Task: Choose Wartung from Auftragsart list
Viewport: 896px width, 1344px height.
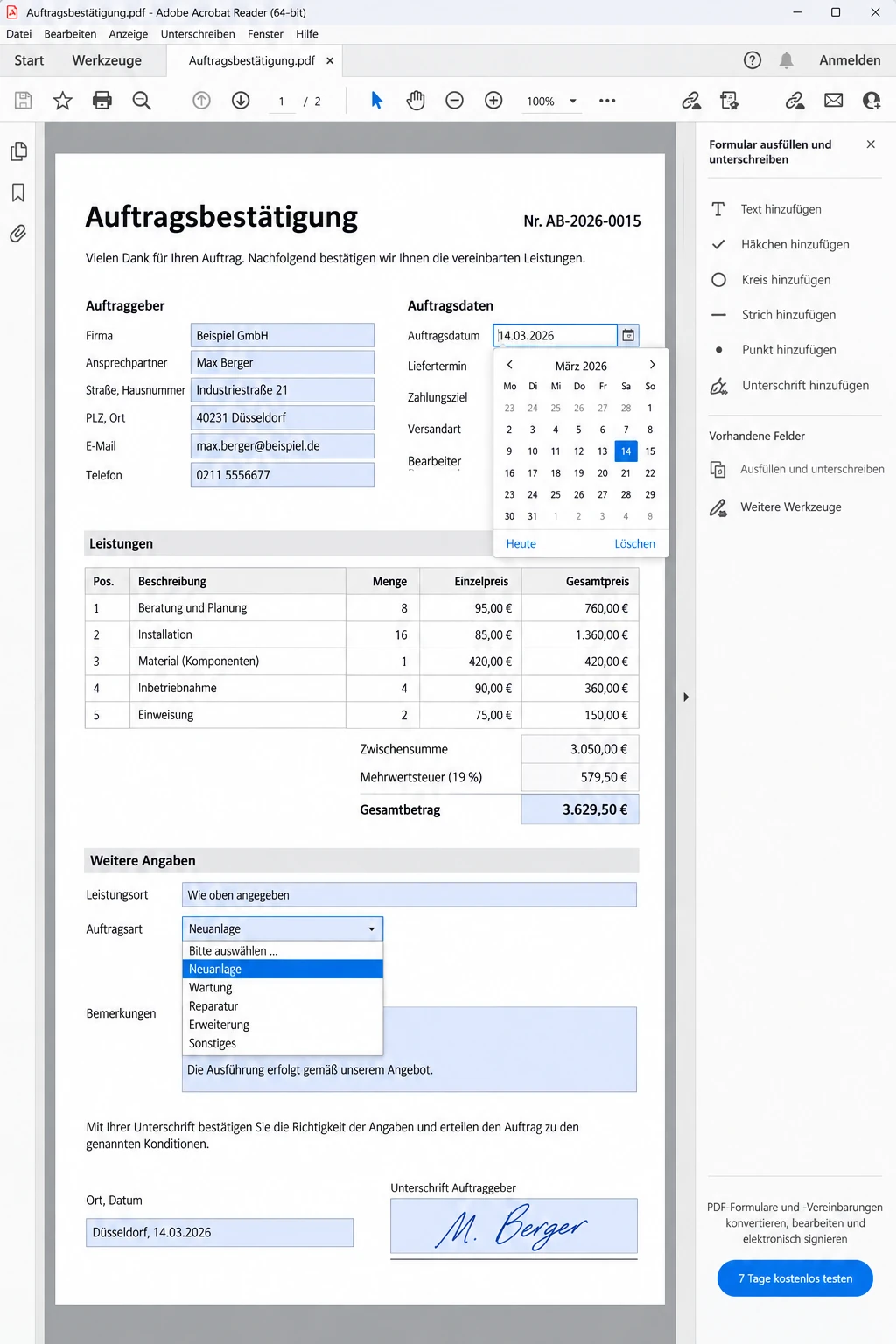Action: point(283,987)
